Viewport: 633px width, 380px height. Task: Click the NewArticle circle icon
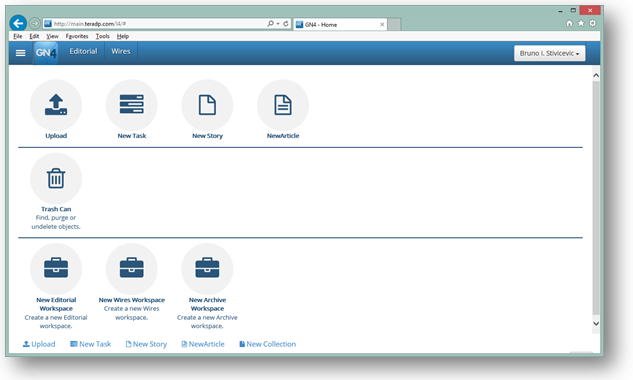283,105
